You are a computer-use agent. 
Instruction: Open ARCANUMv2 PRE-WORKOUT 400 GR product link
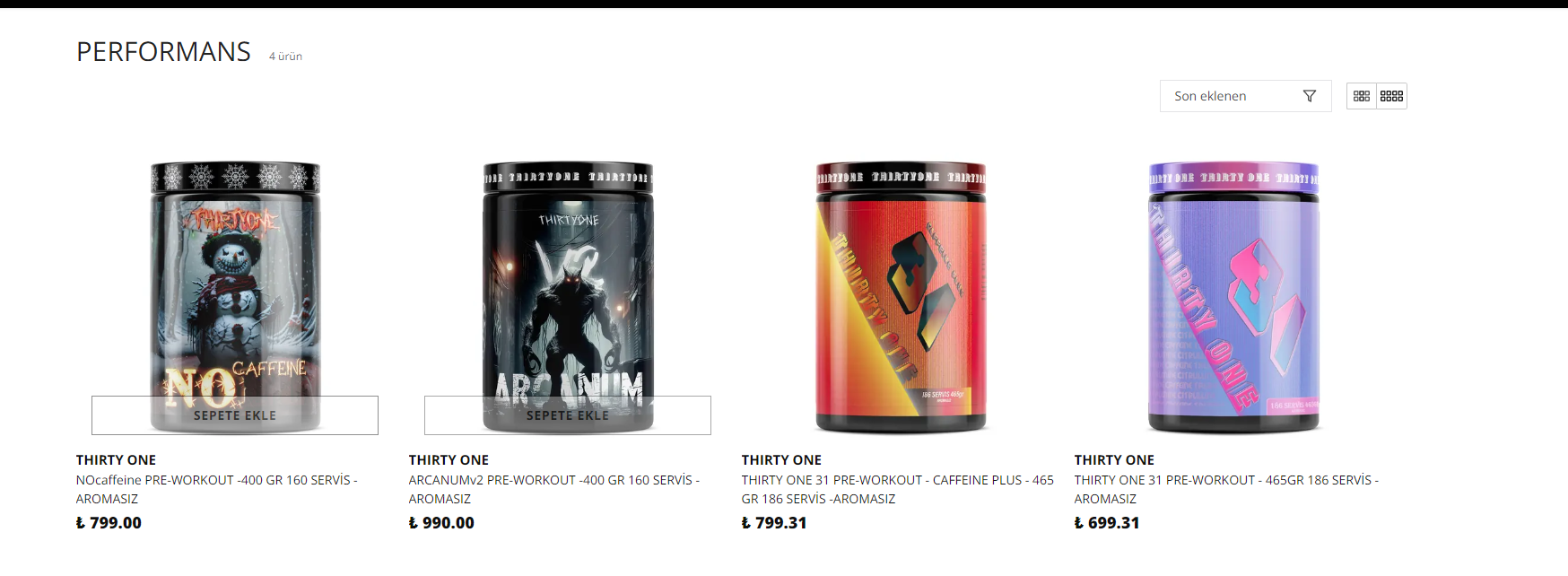click(553, 490)
